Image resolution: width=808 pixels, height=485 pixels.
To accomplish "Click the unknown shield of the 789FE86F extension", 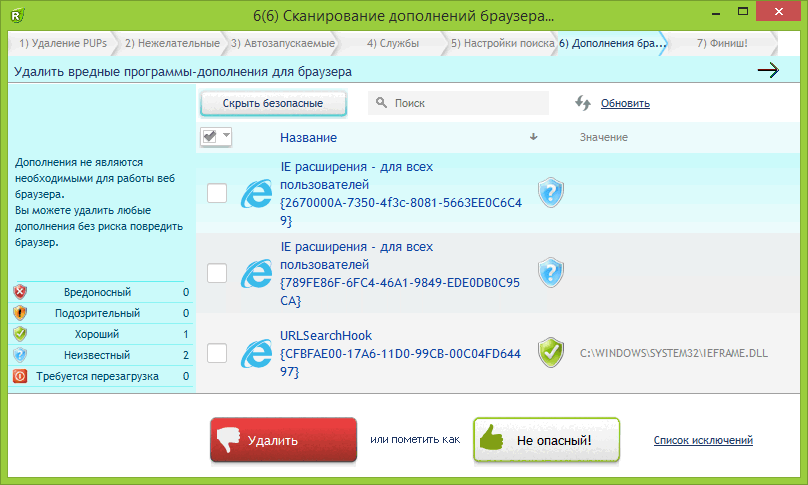I will click(551, 271).
